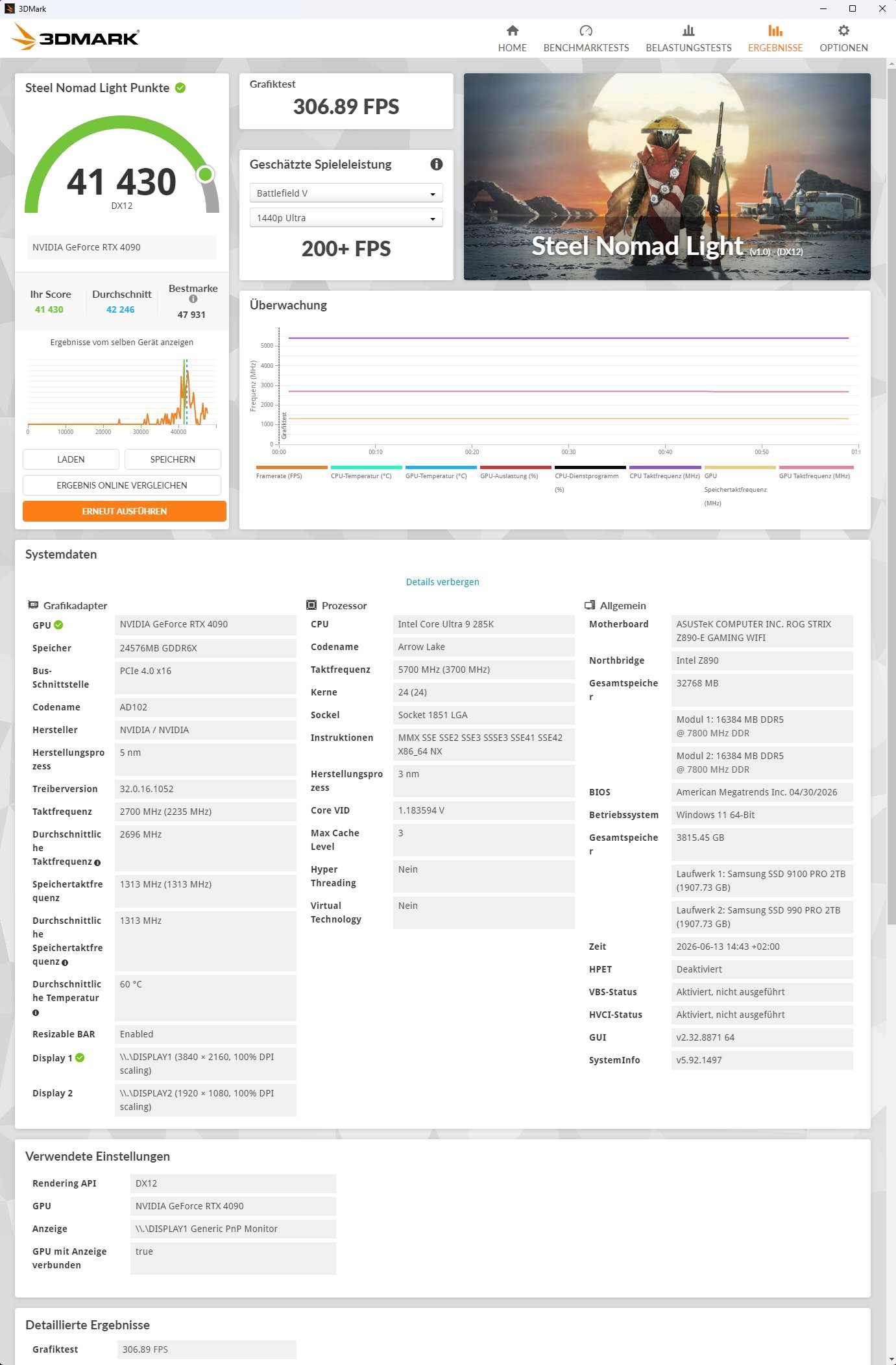Click the small 3DMark title bar icon
Screen dimensions: 896x1365
coord(9,8)
